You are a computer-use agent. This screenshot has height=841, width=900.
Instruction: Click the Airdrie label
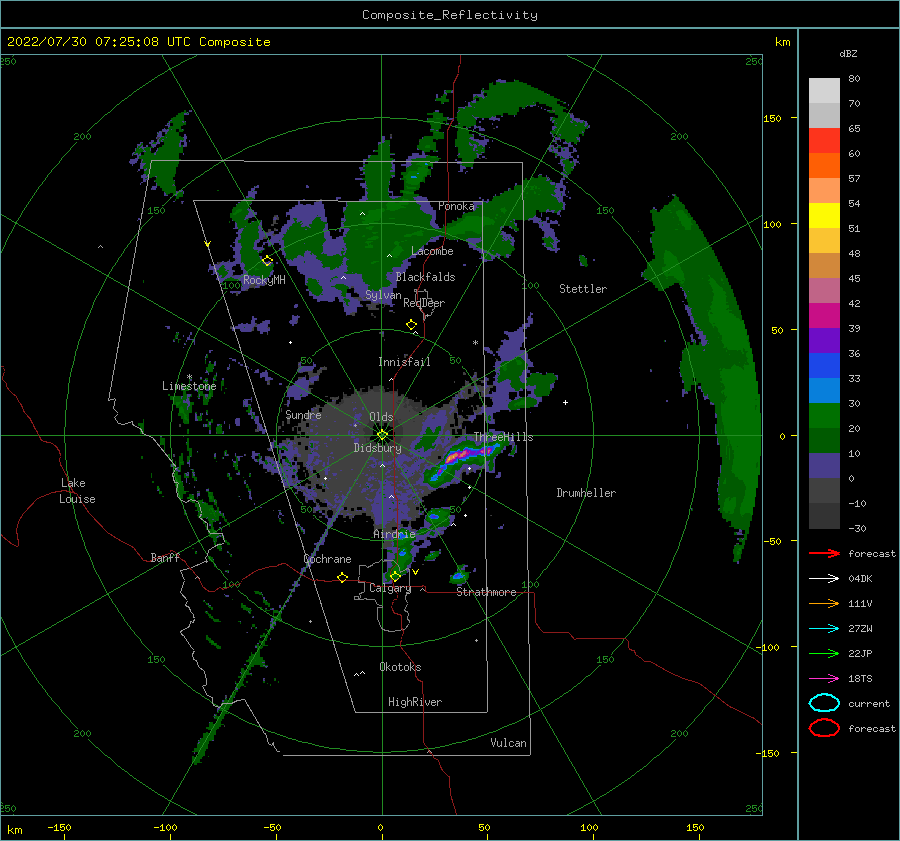(x=394, y=534)
